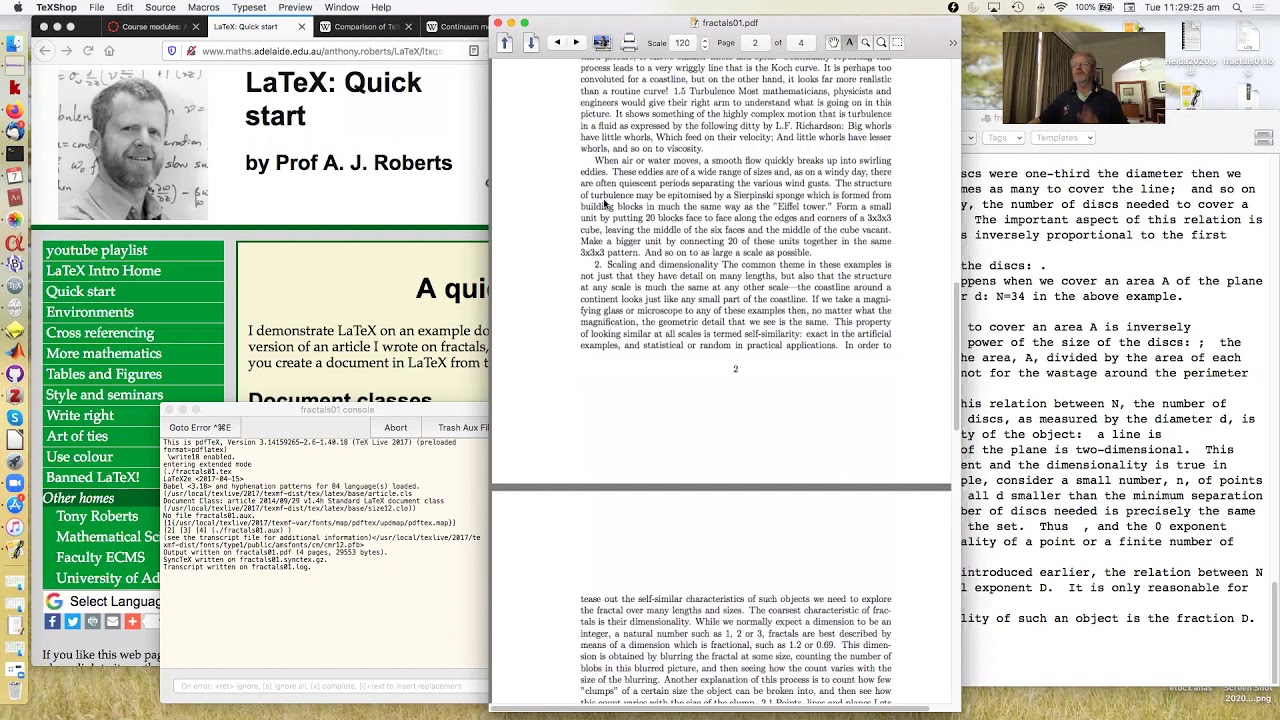Click the email share icon

point(112,622)
